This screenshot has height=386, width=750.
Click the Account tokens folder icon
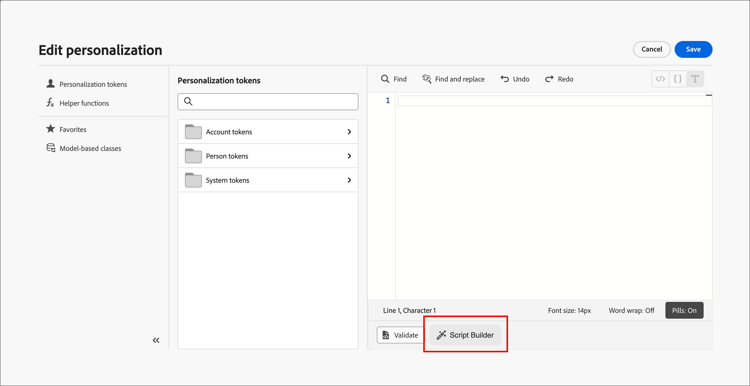193,132
